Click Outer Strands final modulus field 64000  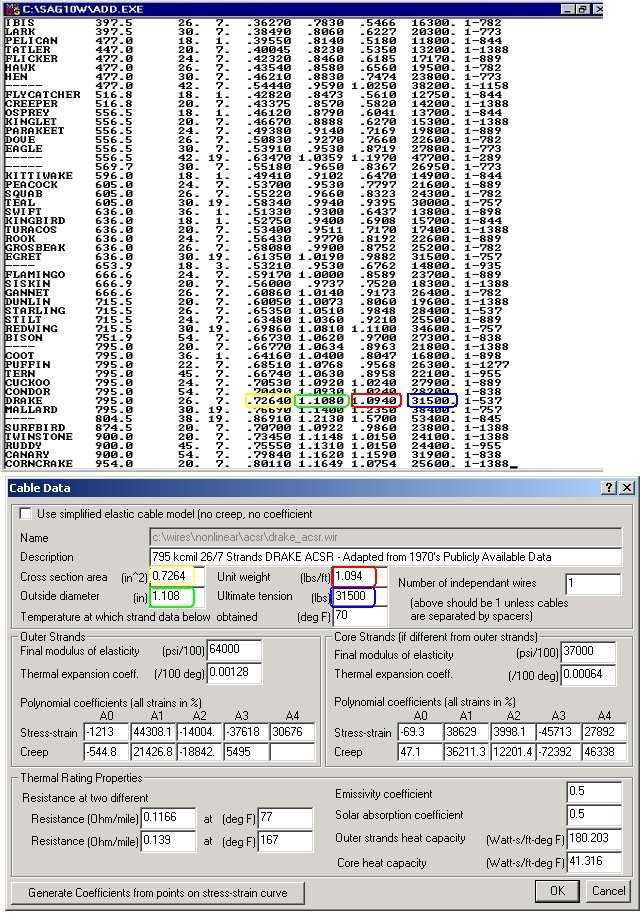[x=234, y=650]
